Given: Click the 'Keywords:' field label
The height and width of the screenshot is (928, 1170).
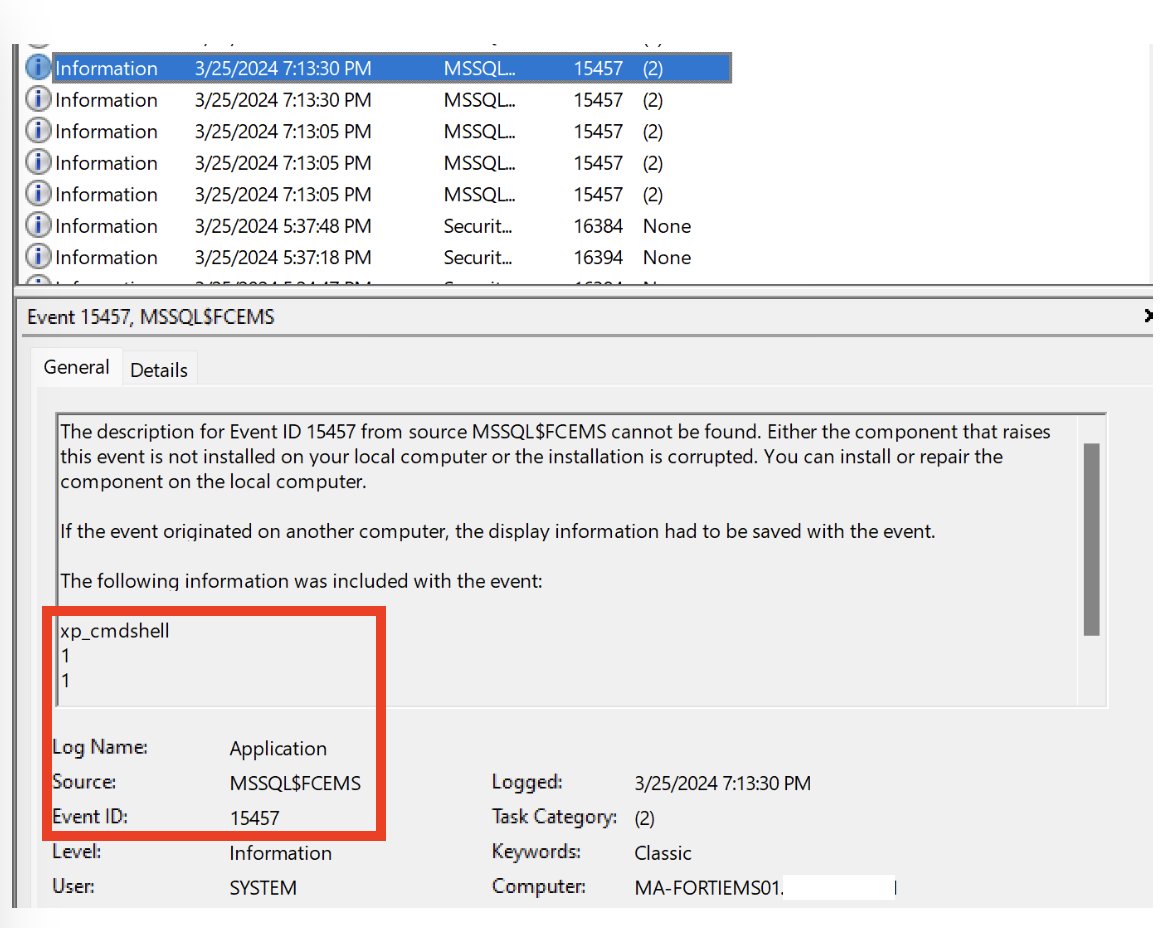Looking at the screenshot, I should point(536,851).
